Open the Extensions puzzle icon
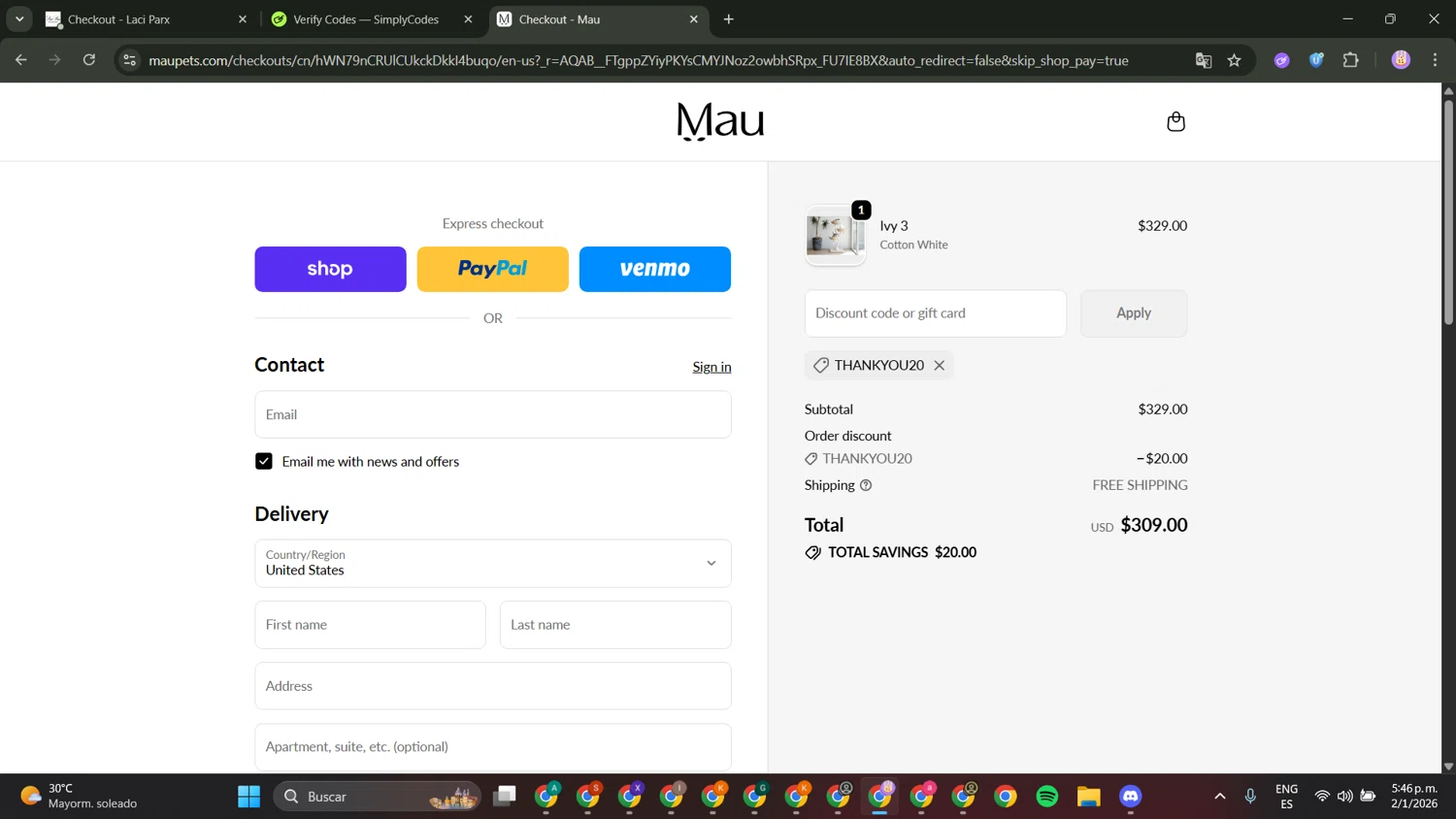This screenshot has width=1456, height=819. point(1350,60)
